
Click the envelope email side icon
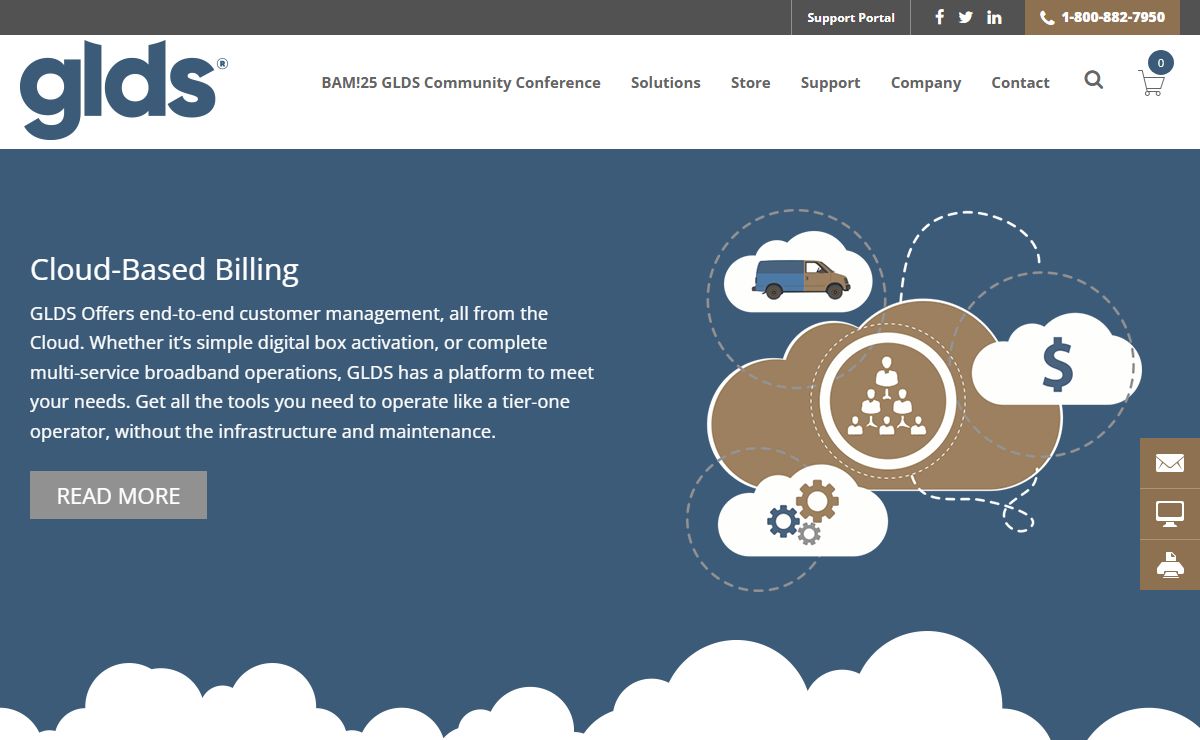tap(1169, 463)
